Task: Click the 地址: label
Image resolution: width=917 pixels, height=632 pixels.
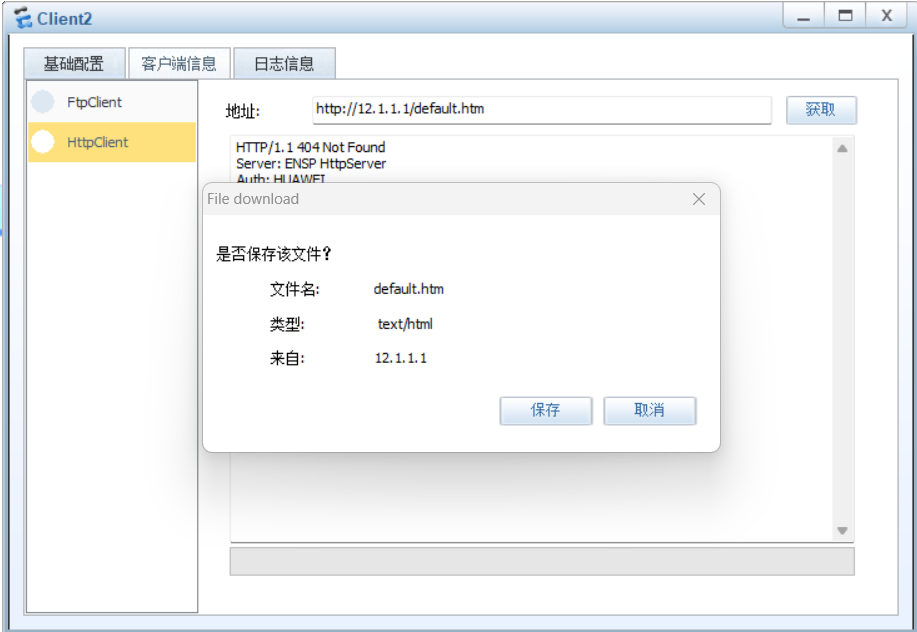Action: [243, 111]
